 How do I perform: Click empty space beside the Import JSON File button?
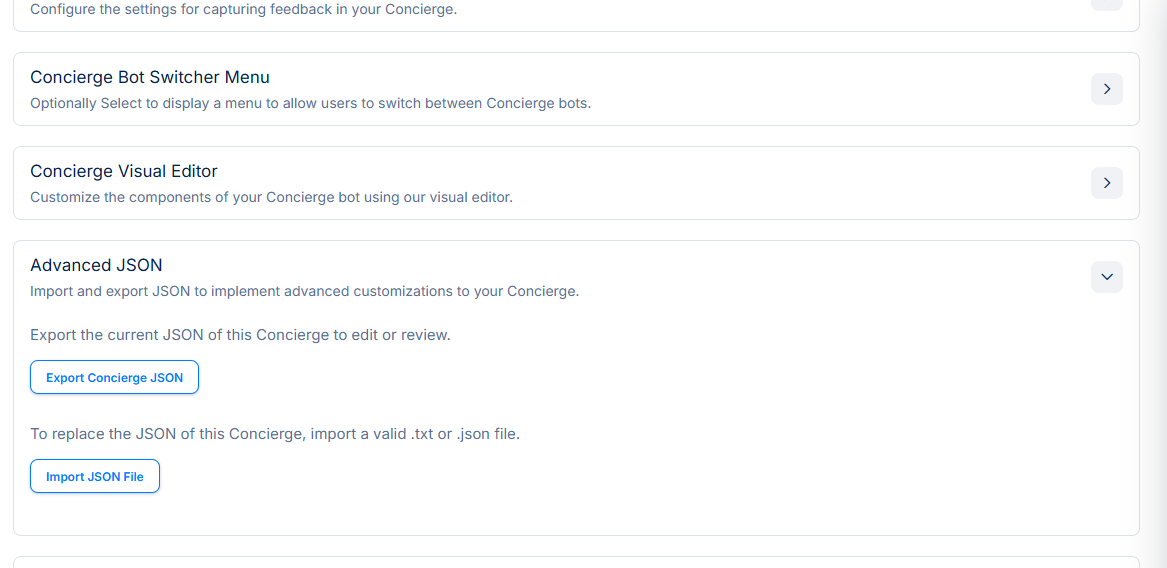coord(500,477)
